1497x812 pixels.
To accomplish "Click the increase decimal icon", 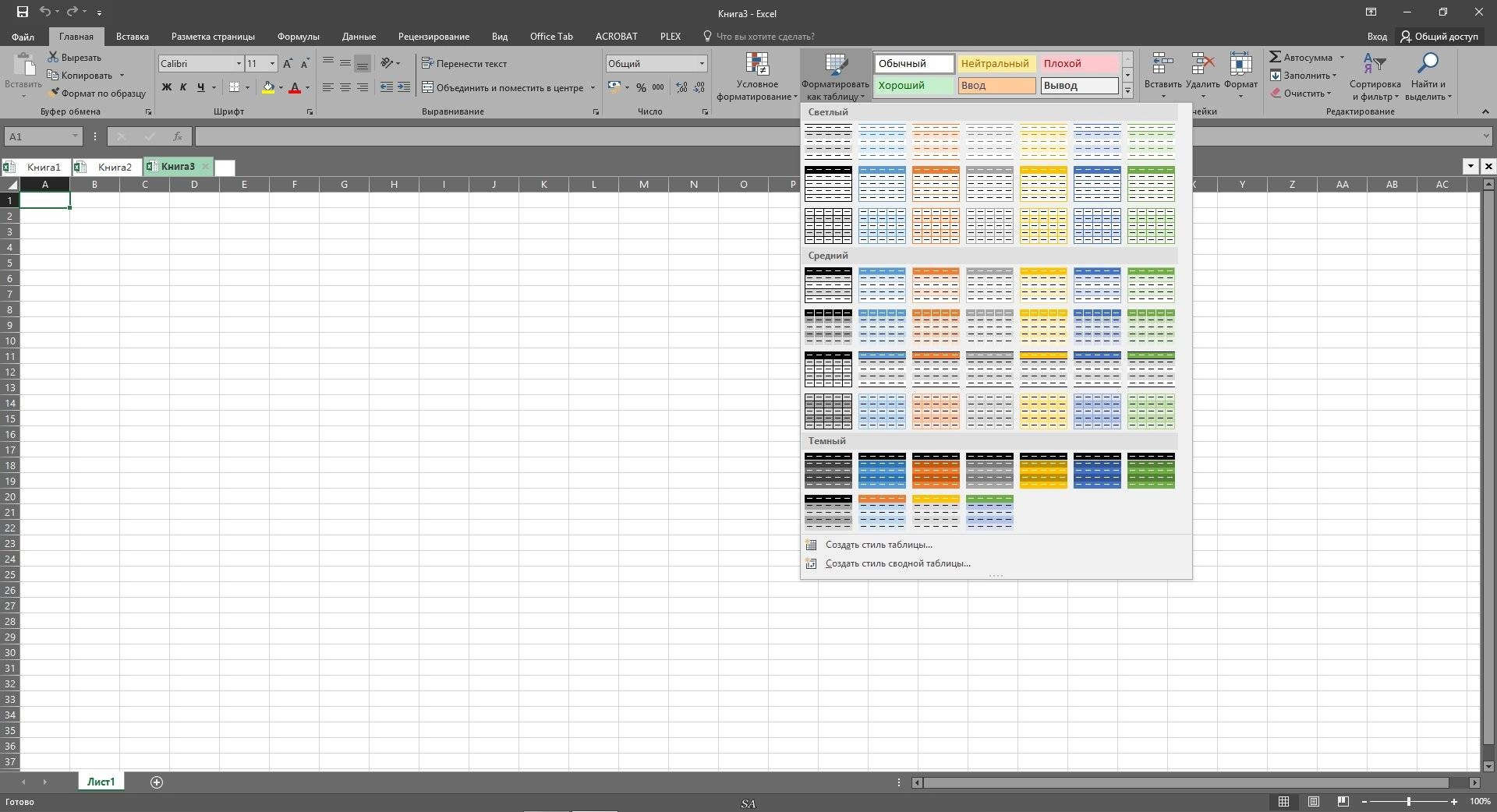I will click(x=682, y=87).
